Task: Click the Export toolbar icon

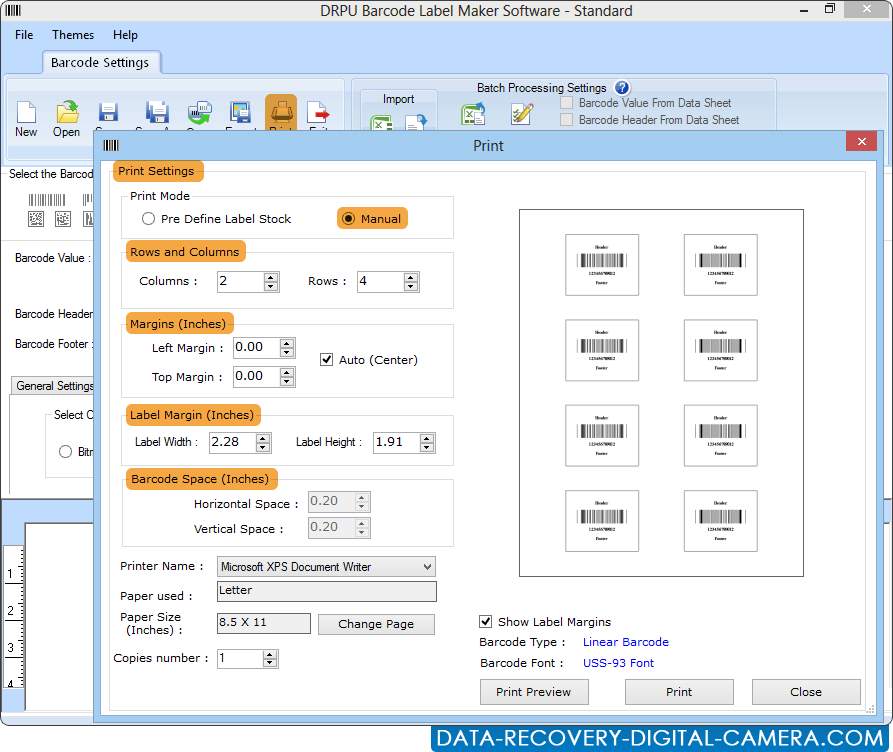Action: coord(240,113)
